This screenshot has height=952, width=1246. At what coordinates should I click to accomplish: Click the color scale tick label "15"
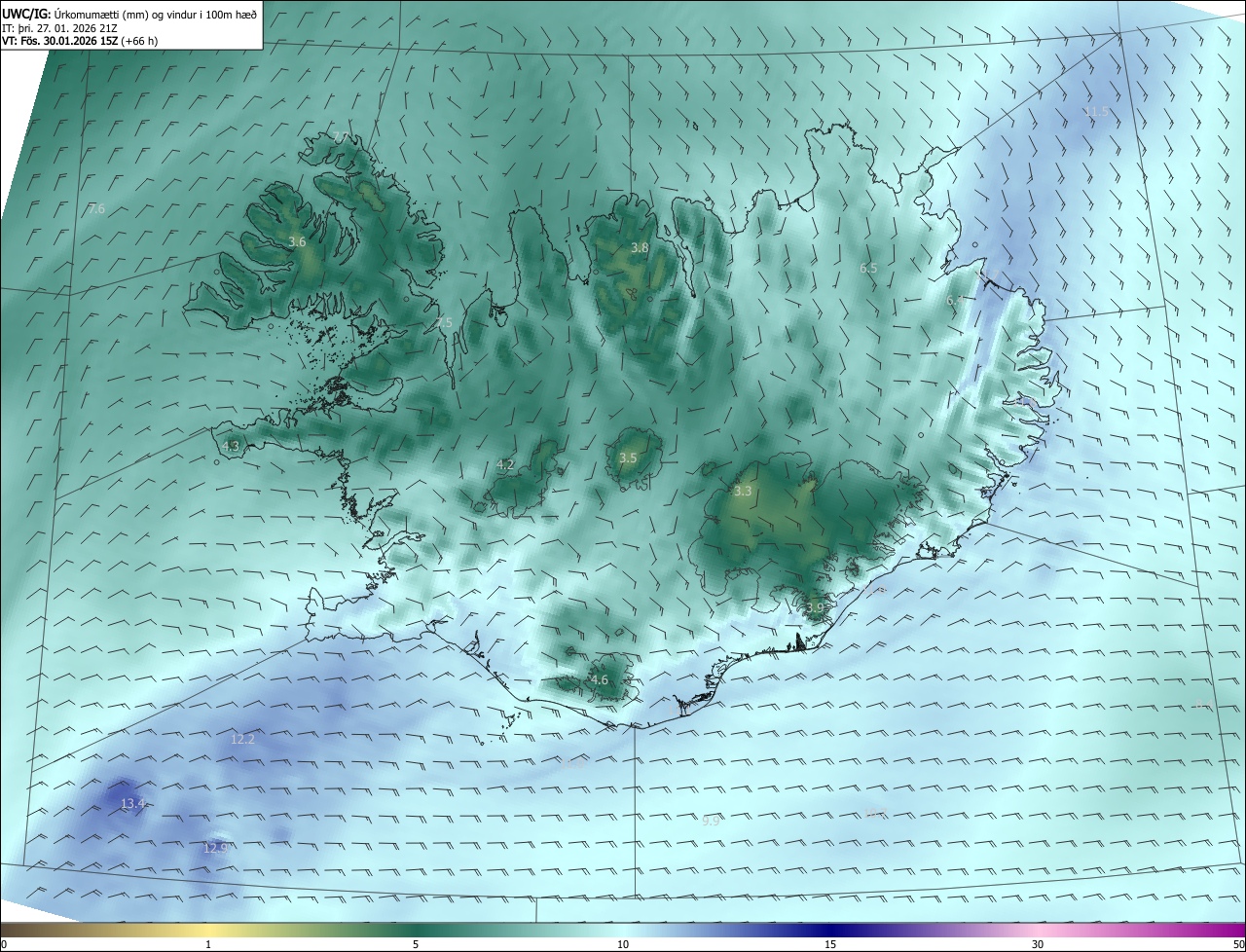[x=830, y=944]
